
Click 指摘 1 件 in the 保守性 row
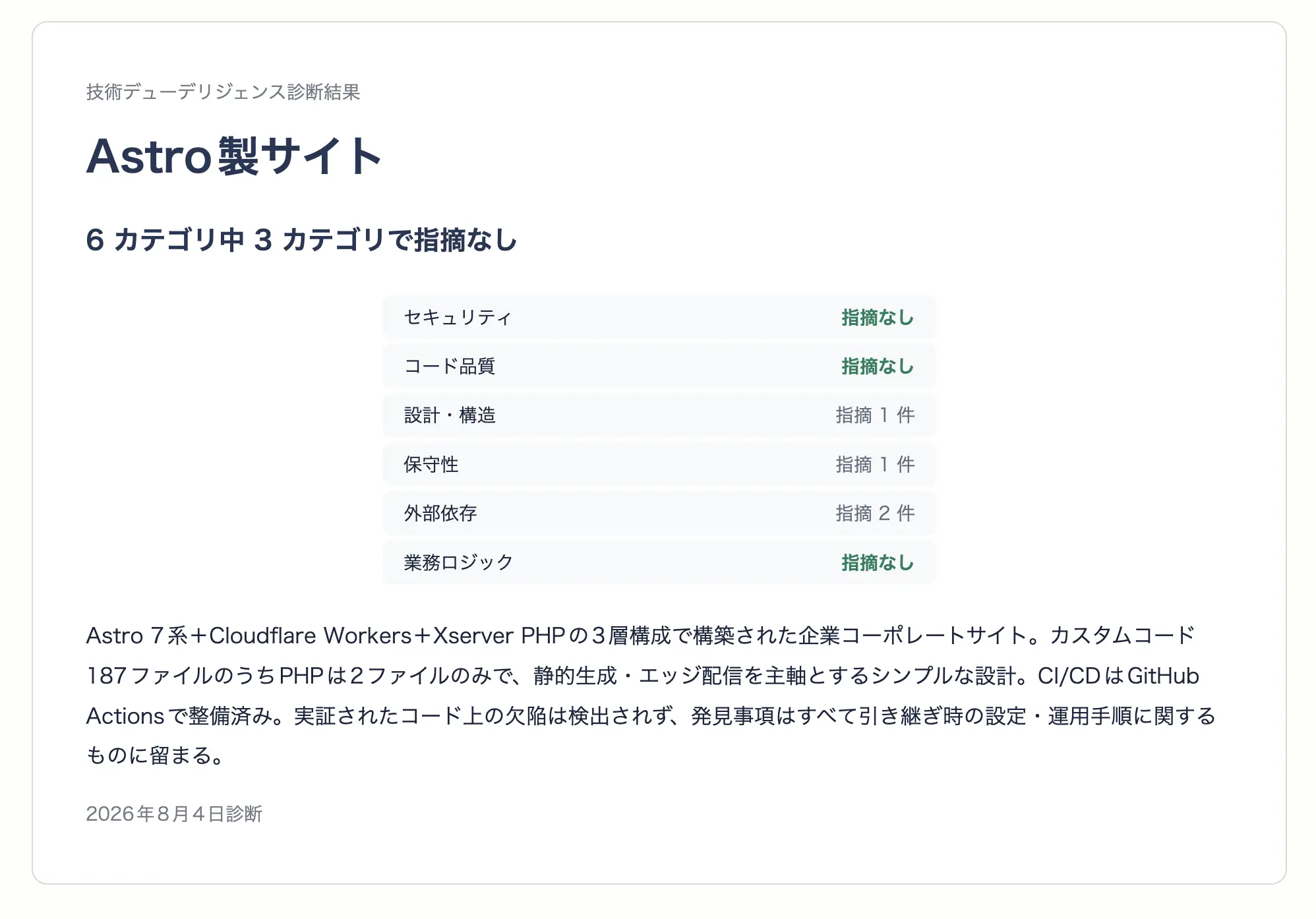pos(875,465)
